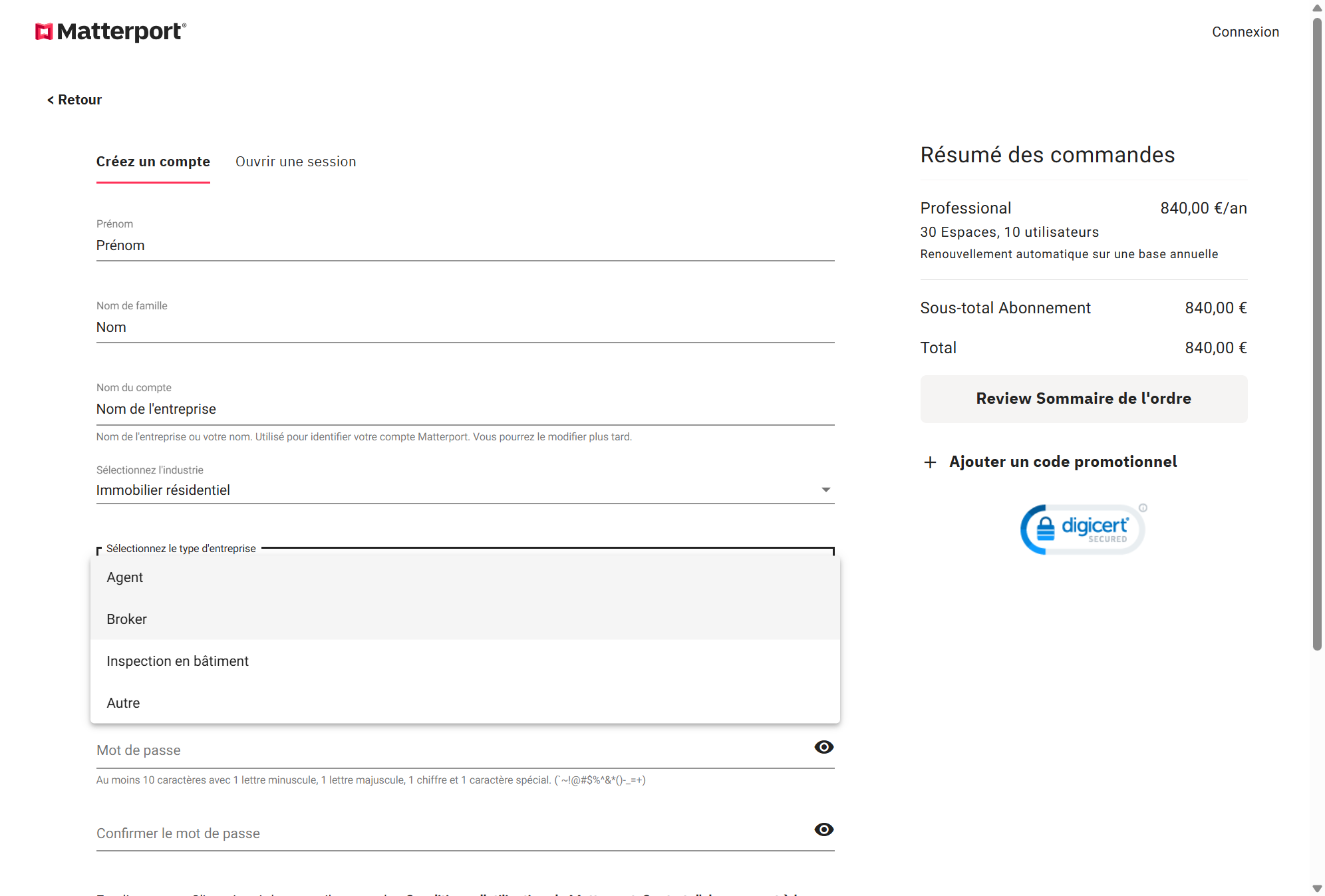Focus the Nom du compte field
1325x896 pixels.
point(465,409)
